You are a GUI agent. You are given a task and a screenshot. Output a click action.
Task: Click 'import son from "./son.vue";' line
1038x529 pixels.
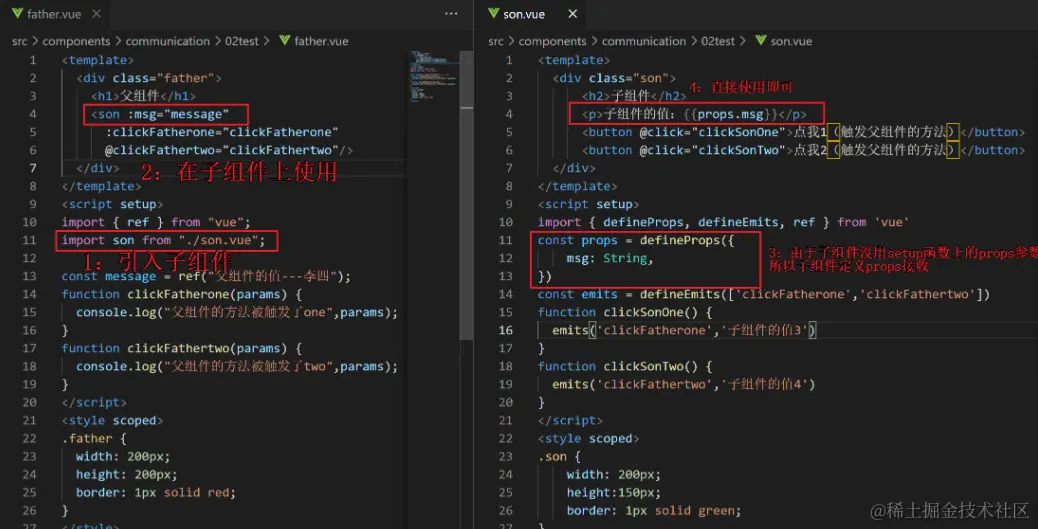click(x=164, y=240)
